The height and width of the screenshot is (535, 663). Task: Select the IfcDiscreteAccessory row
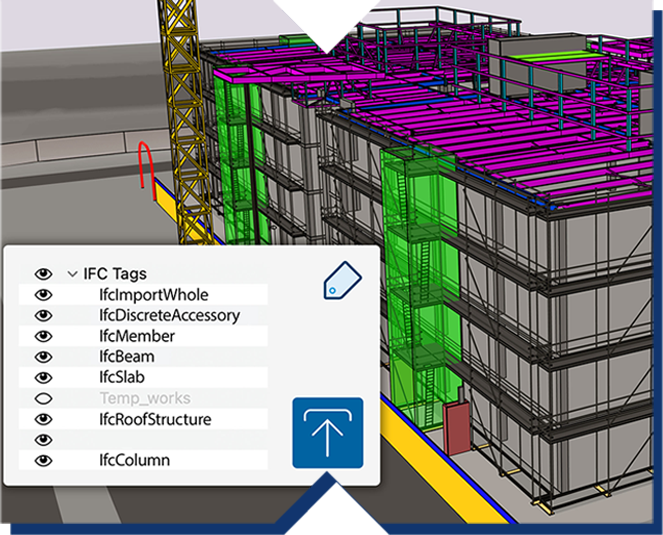[x=143, y=316]
